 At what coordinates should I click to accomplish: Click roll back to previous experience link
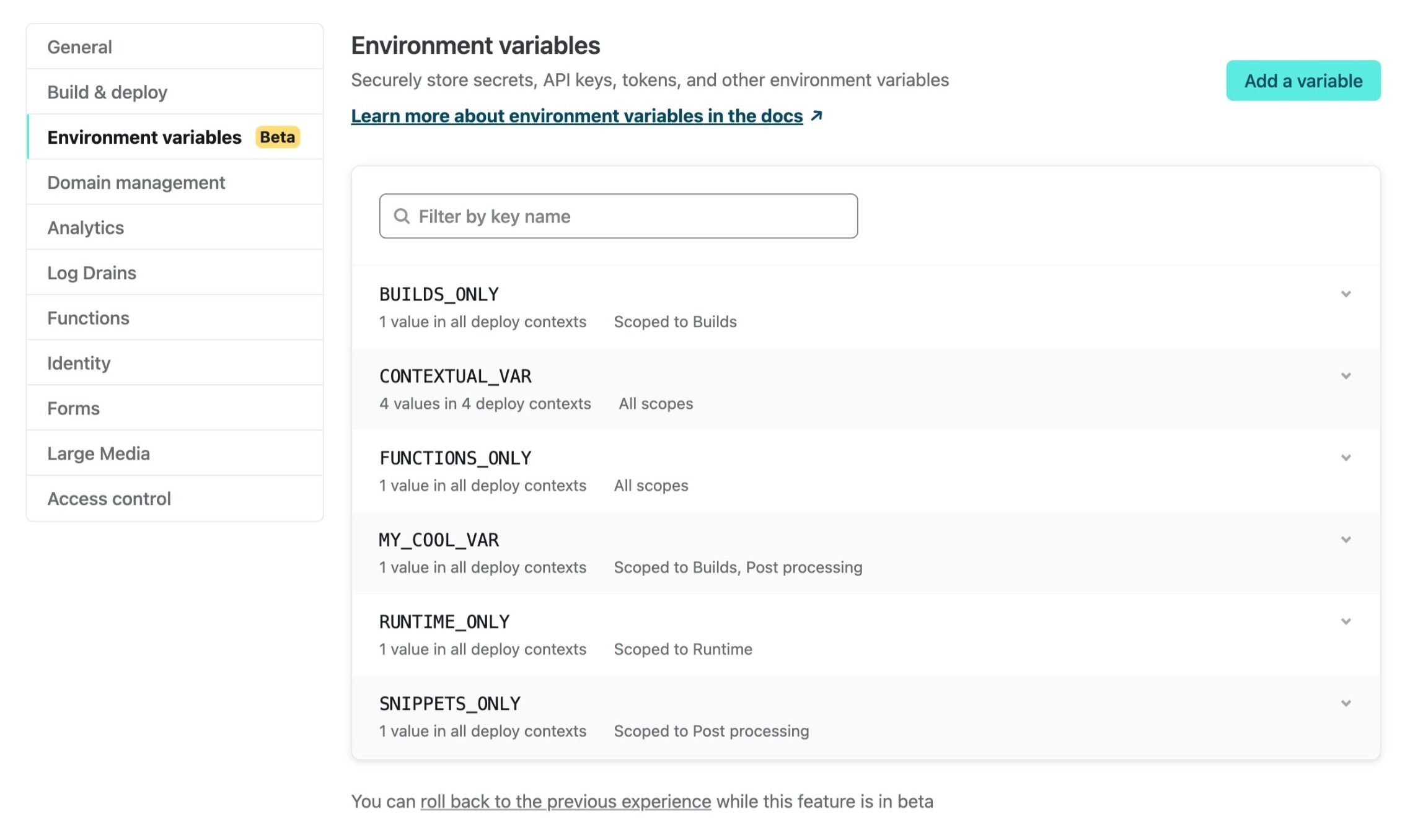coord(565,801)
